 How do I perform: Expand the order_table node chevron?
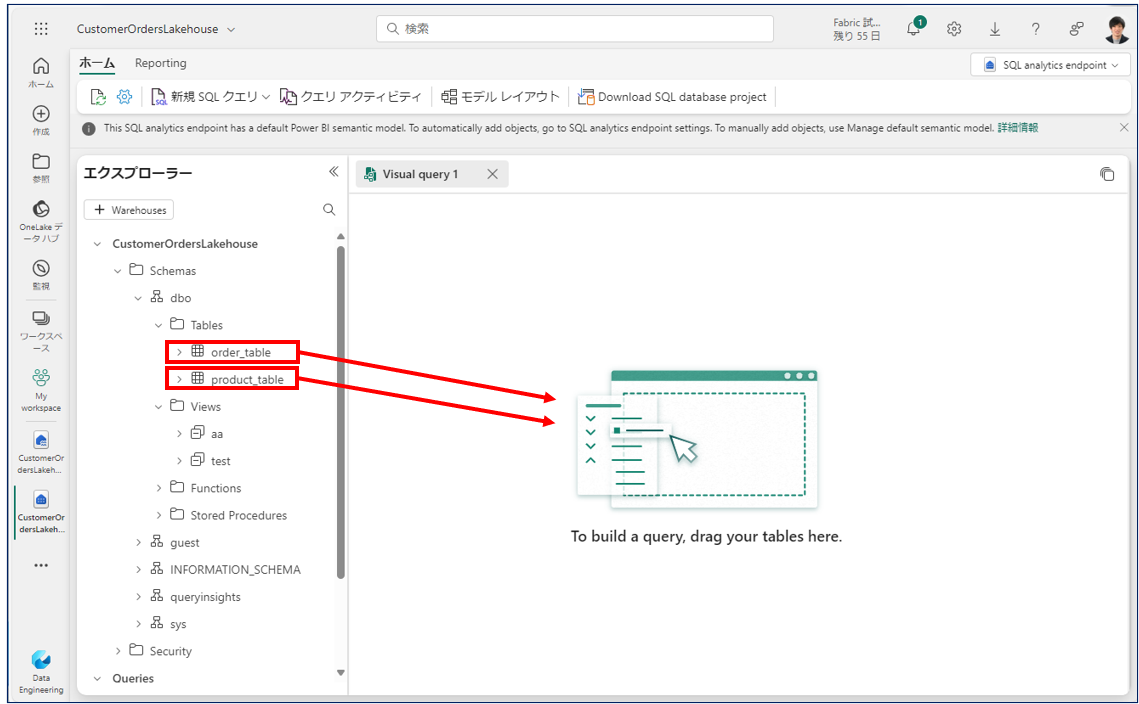(179, 352)
